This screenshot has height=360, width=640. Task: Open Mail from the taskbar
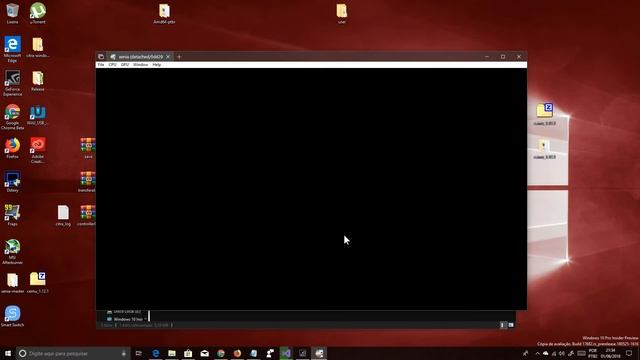204,353
